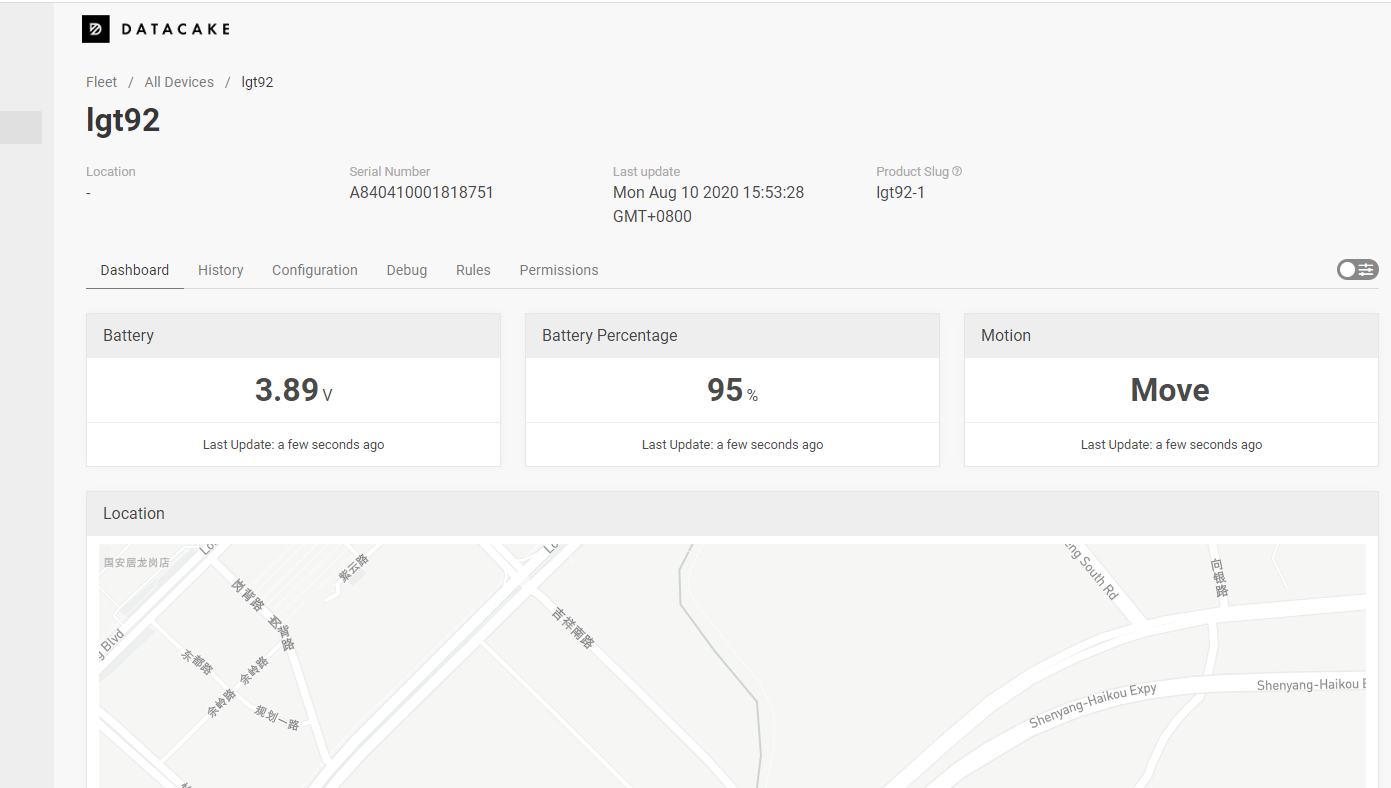The width and height of the screenshot is (1391, 788).
Task: Click the highlighted item in left sidebar
Action: click(x=21, y=127)
